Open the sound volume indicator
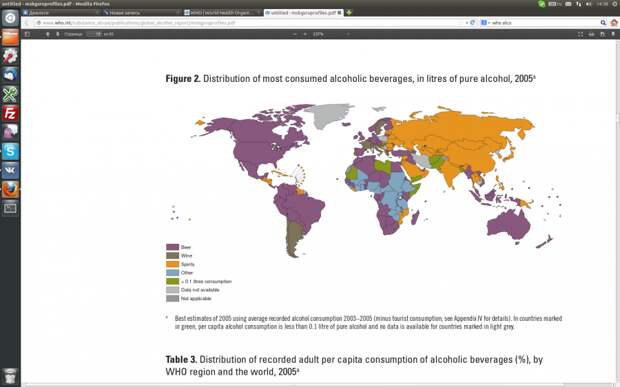 click(589, 4)
